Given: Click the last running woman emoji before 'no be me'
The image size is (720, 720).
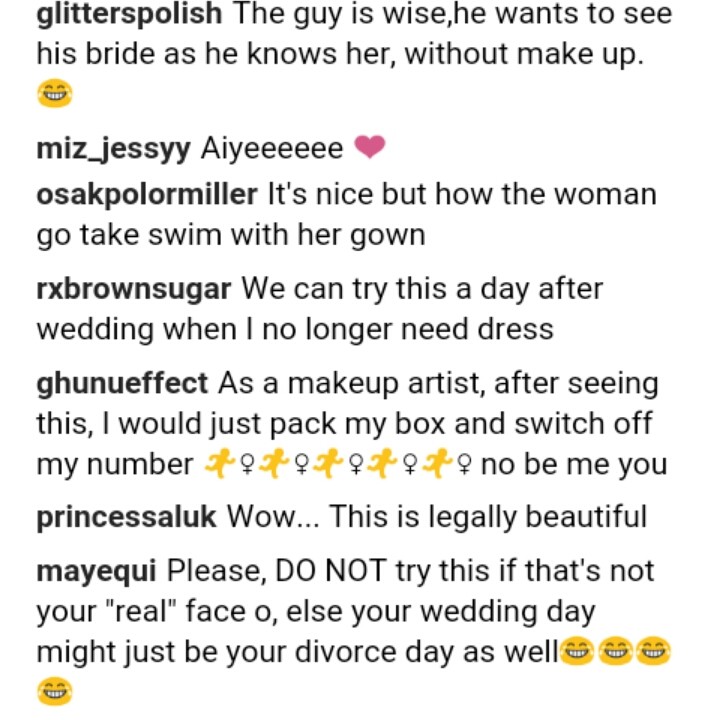Looking at the screenshot, I should point(441,464).
